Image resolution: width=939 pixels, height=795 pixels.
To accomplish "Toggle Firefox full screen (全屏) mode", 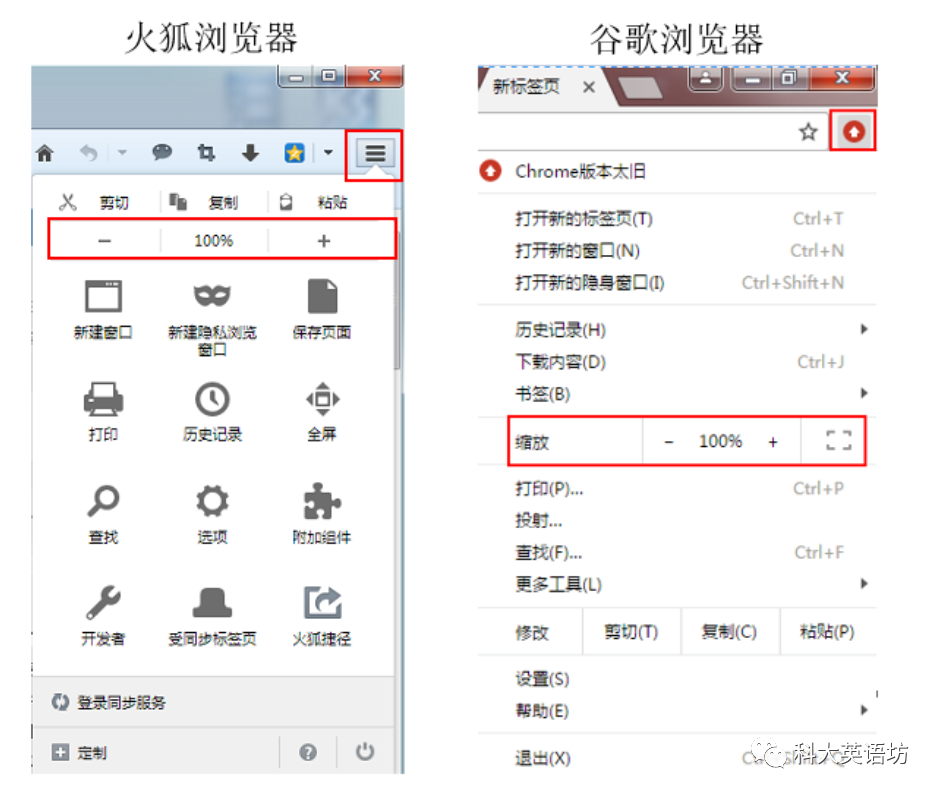I will tap(322, 411).
